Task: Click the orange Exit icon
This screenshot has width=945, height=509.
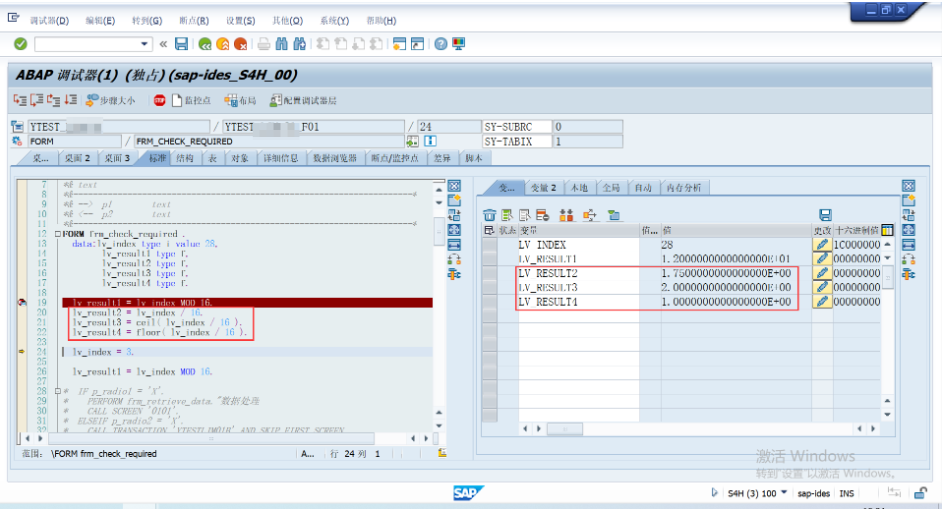Action: pos(222,44)
